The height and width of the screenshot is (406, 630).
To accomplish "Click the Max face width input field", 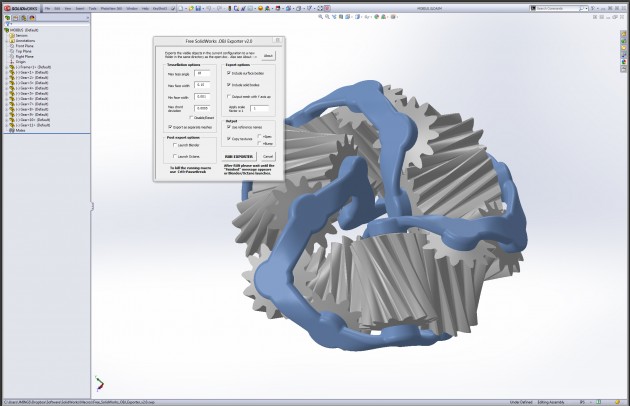I will (x=202, y=85).
